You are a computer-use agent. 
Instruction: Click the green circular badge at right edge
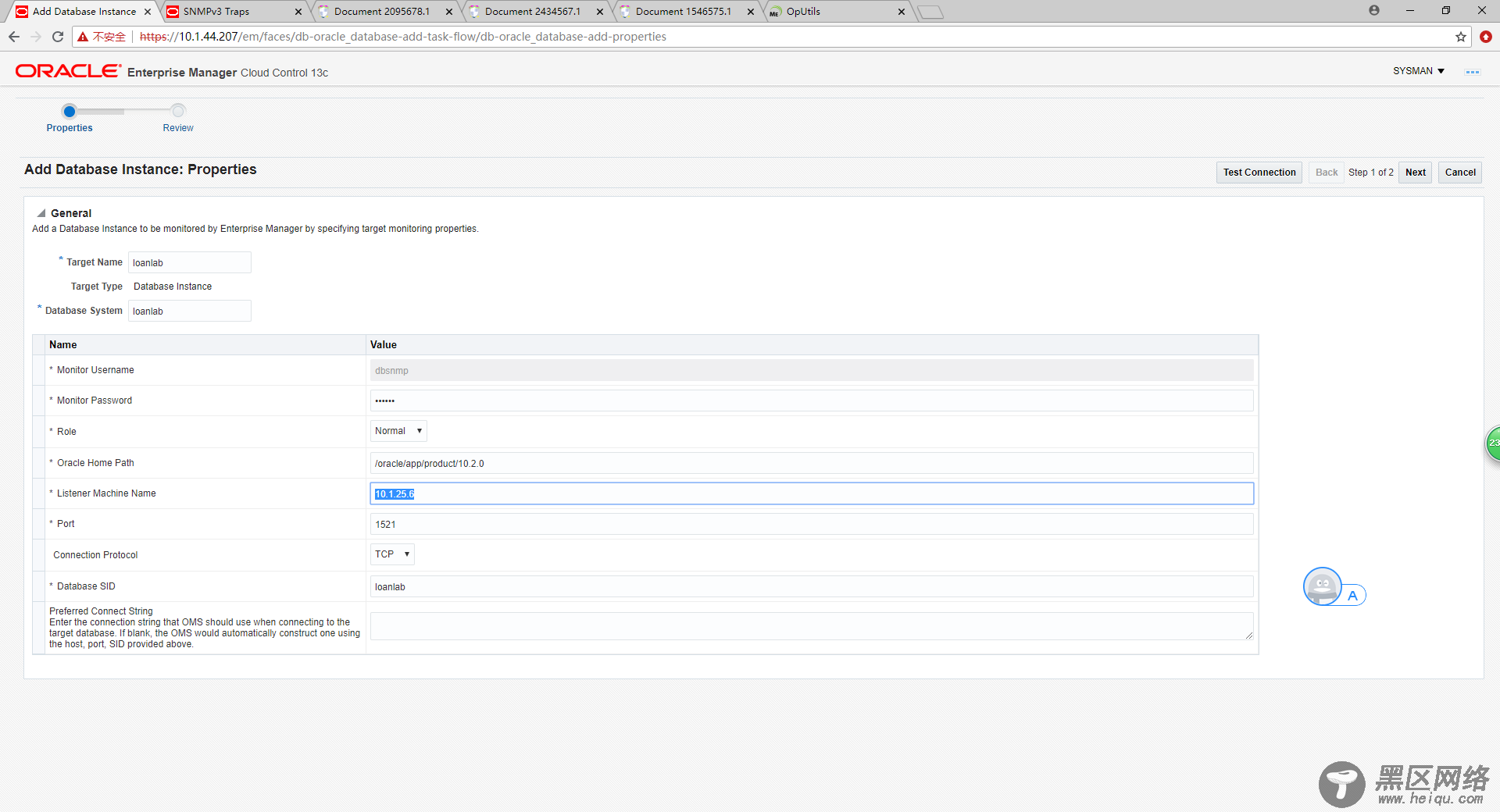pos(1493,443)
